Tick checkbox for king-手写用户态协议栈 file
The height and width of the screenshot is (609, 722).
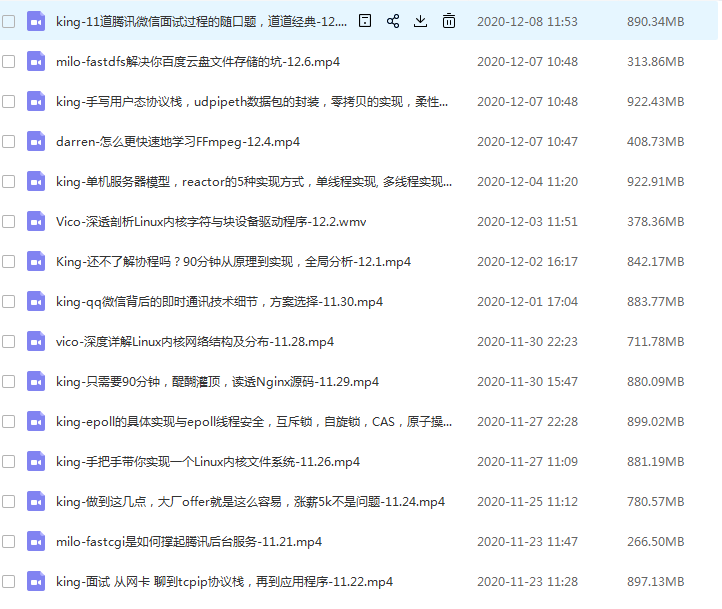8,101
